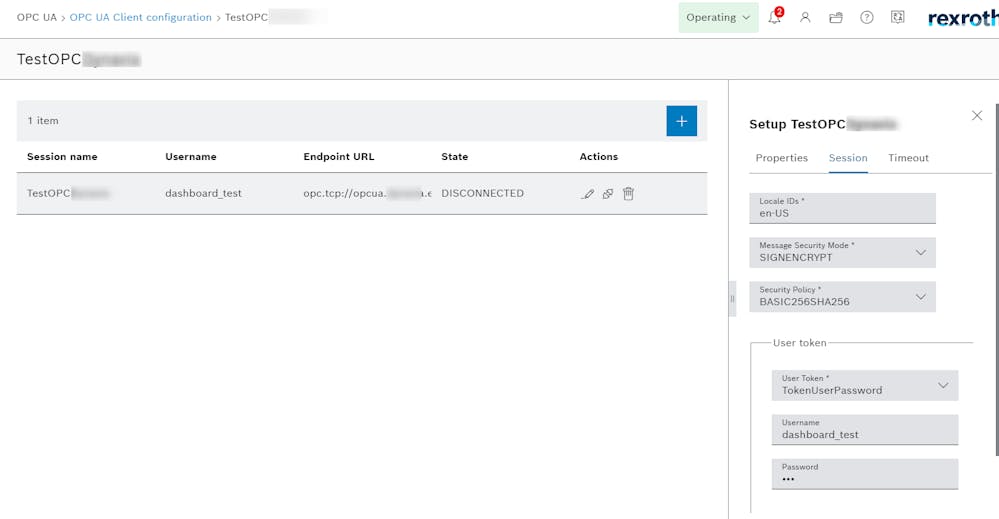Expand the Operating mode dropdown
The width and height of the screenshot is (999, 519).
click(x=717, y=18)
